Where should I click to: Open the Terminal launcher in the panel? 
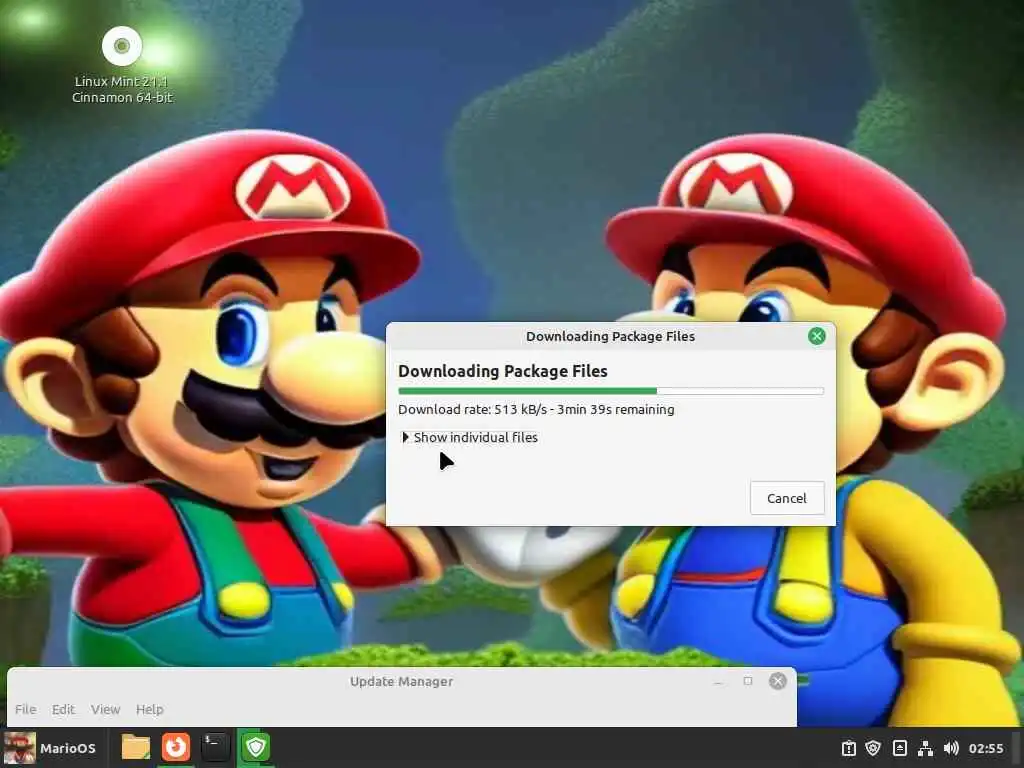click(x=215, y=747)
